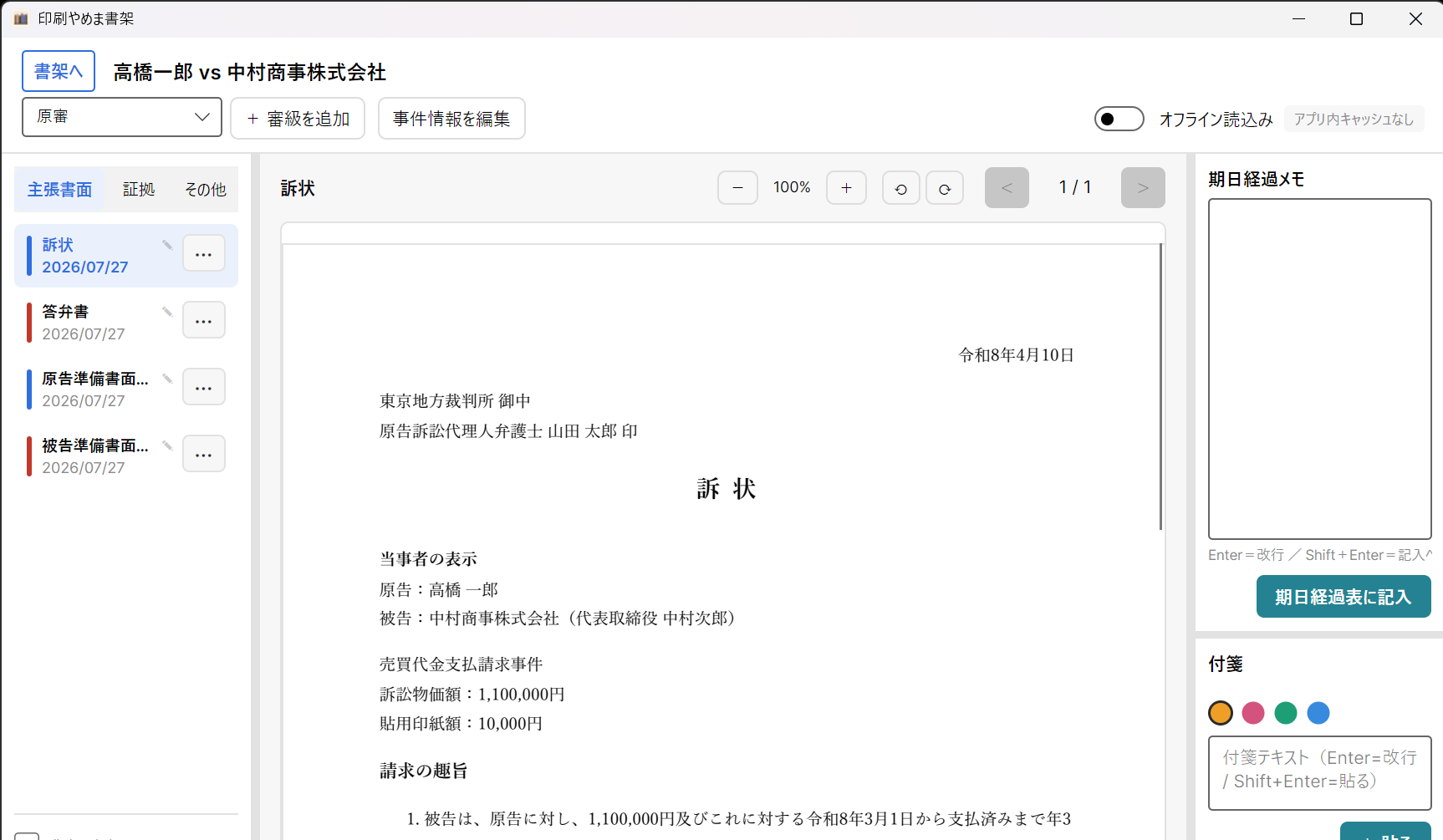Select the orange sticky note color
Screen dimensions: 1443x840
coord(1221,713)
